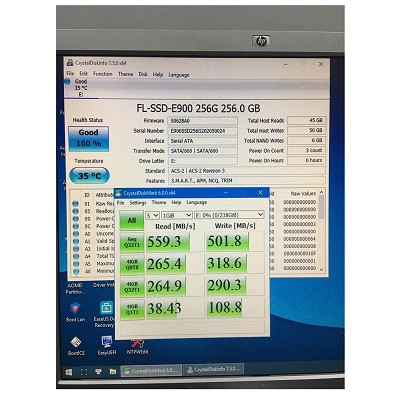Screen dimensions: 400x400
Task: Click the 108.8 Q1T1 write result
Action: [x=235, y=308]
